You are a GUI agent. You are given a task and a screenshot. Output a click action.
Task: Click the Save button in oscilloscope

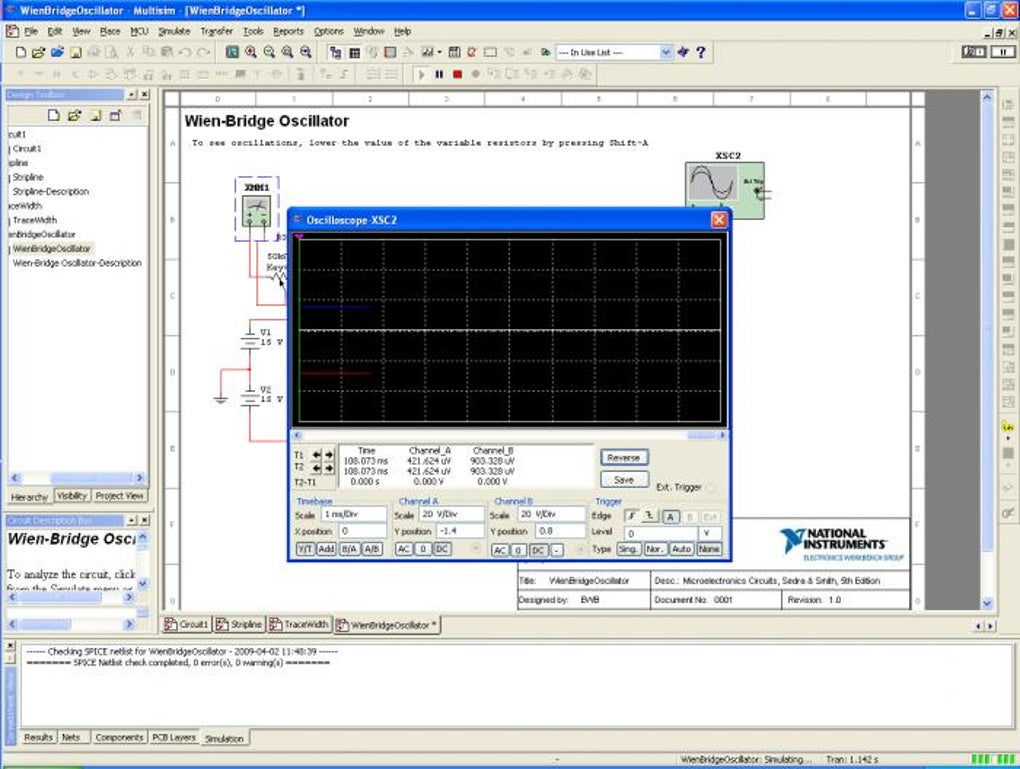pos(623,479)
